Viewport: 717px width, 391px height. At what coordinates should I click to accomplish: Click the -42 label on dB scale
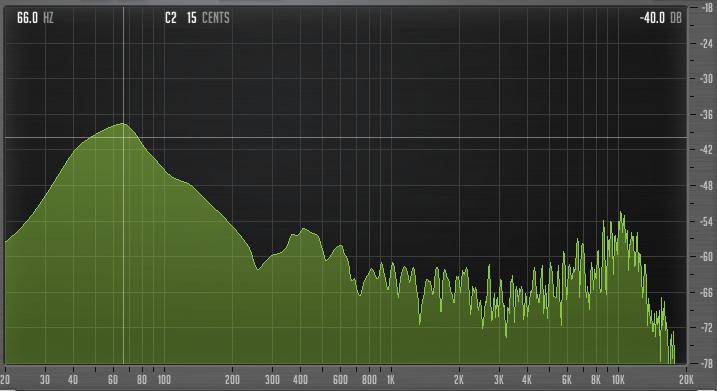pos(706,150)
